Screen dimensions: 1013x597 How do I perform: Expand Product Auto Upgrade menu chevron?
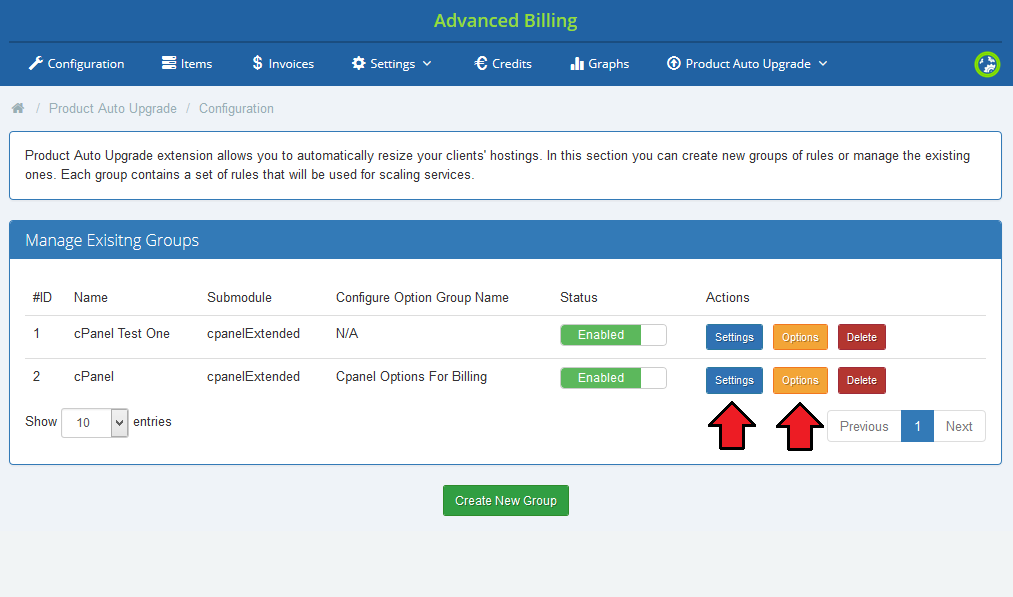pos(823,63)
